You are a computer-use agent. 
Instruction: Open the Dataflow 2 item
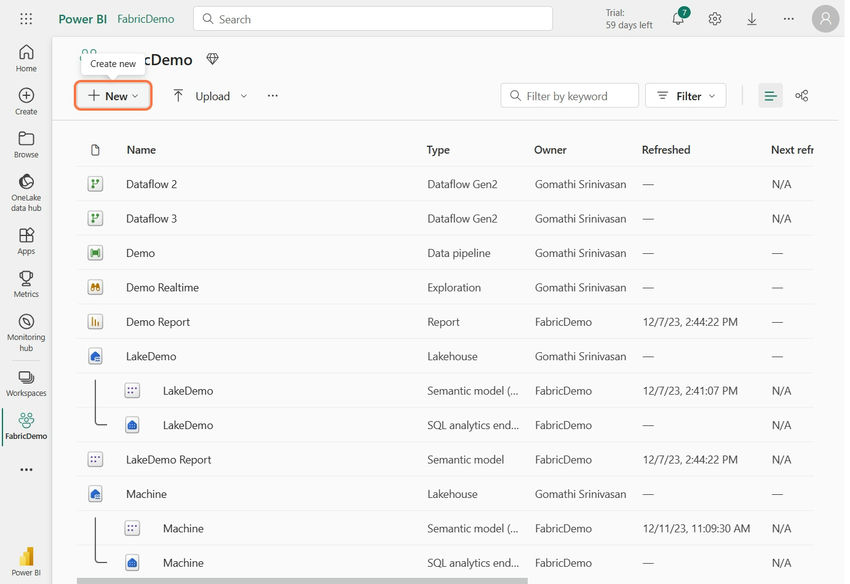(x=151, y=184)
